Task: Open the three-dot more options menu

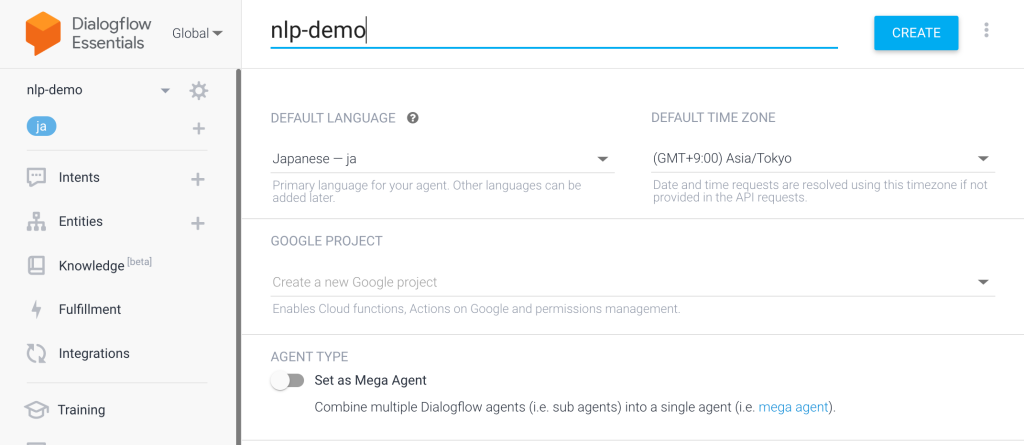Action: click(x=987, y=31)
